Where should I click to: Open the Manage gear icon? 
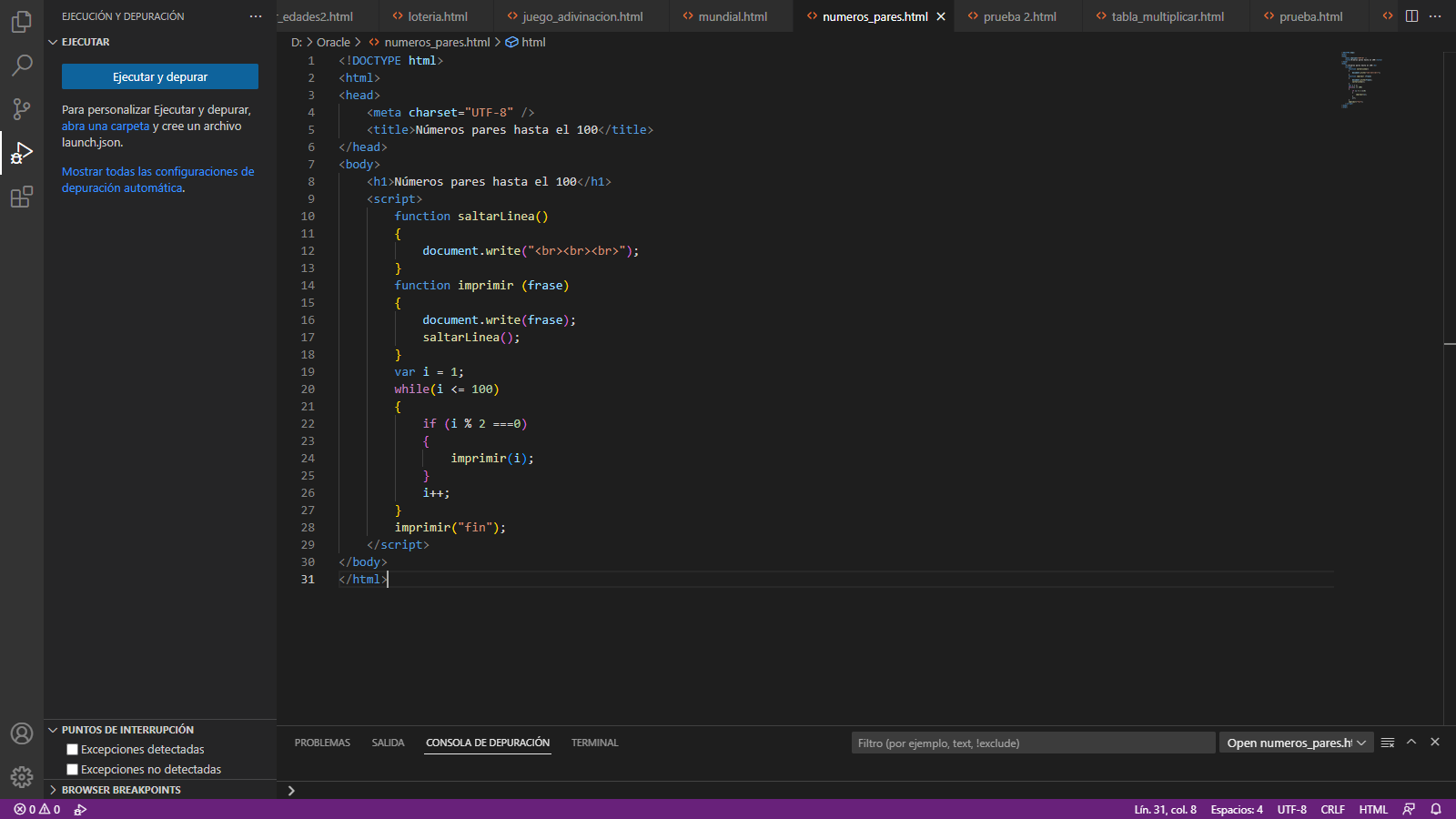tap(22, 776)
